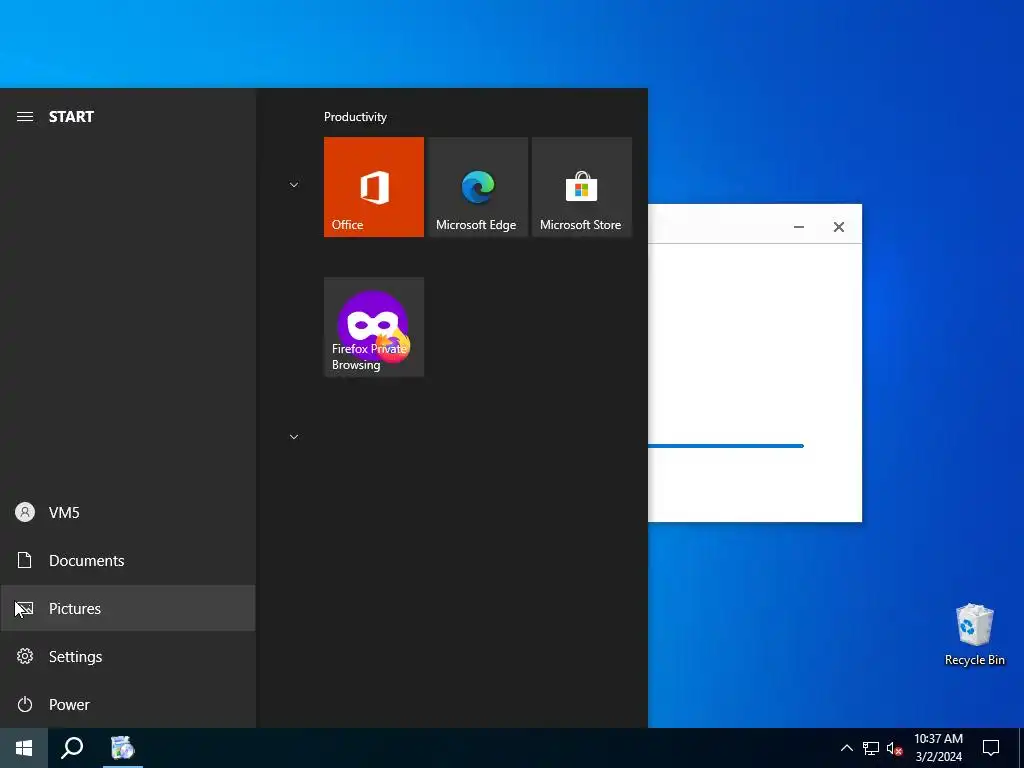The height and width of the screenshot is (768, 1024).
Task: Expand the upper chevron beside Productivity tiles
Action: (x=294, y=185)
